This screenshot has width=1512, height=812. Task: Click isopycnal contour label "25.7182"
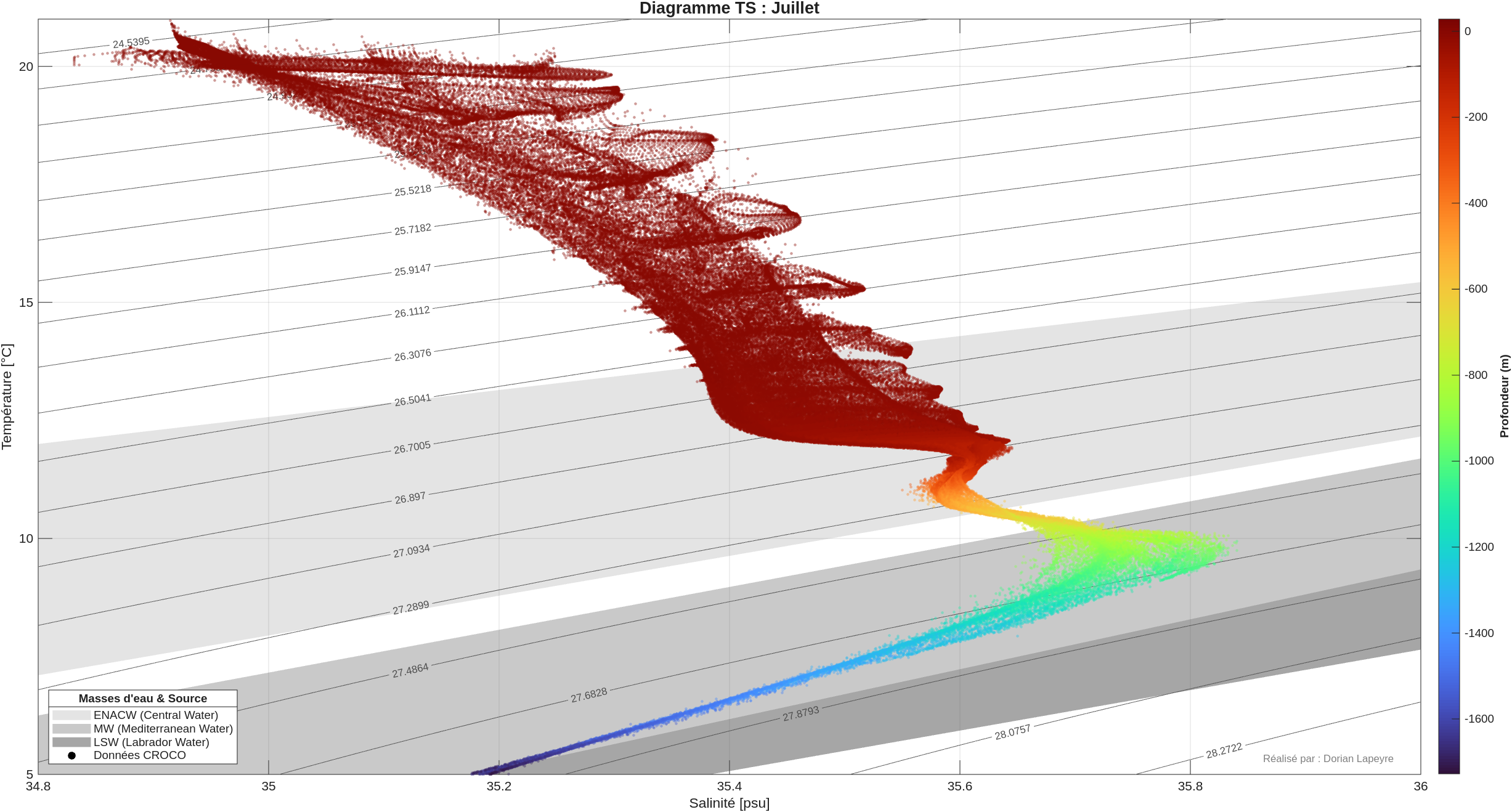413,229
